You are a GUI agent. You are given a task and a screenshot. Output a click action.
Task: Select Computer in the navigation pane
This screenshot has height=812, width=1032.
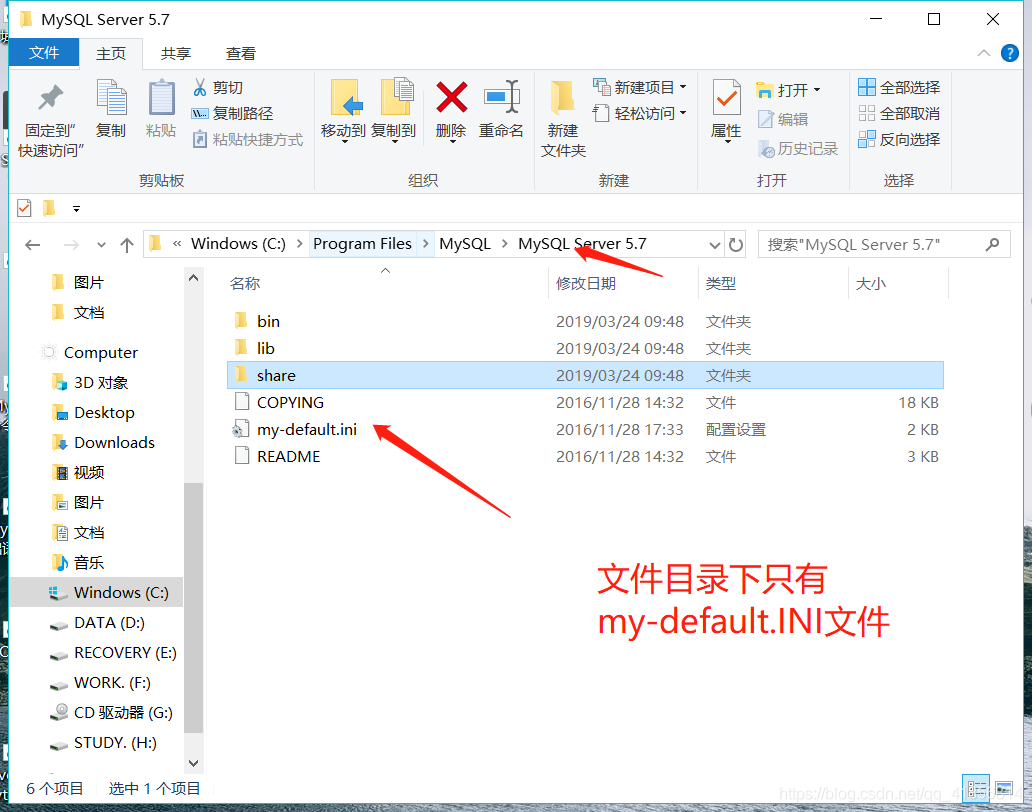(x=101, y=353)
